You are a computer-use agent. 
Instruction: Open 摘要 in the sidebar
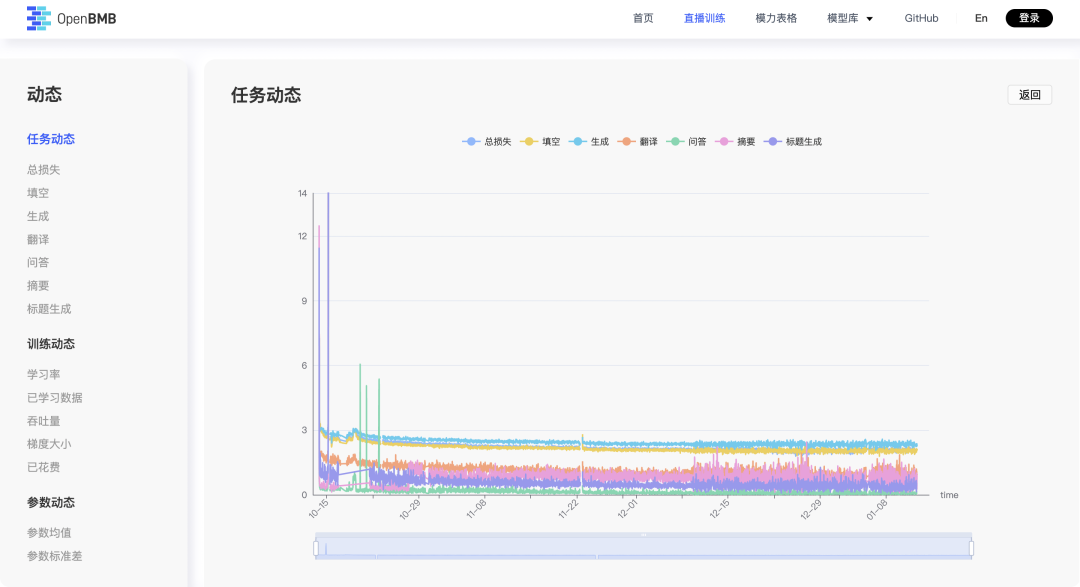click(38, 286)
